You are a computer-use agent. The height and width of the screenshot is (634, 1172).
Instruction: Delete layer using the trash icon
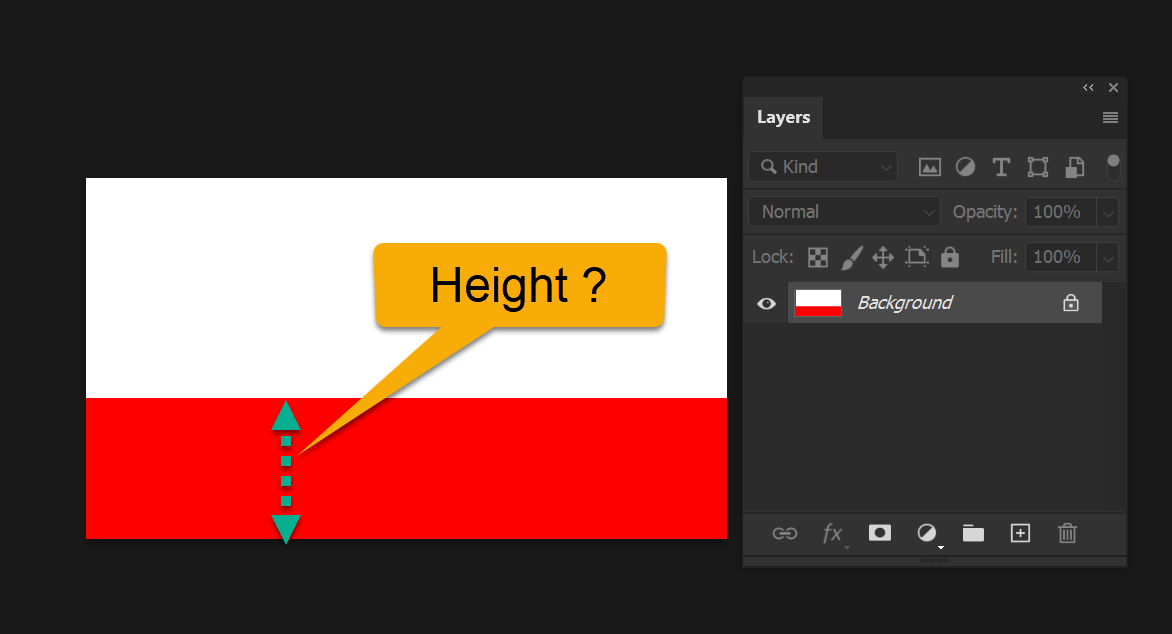(1067, 533)
